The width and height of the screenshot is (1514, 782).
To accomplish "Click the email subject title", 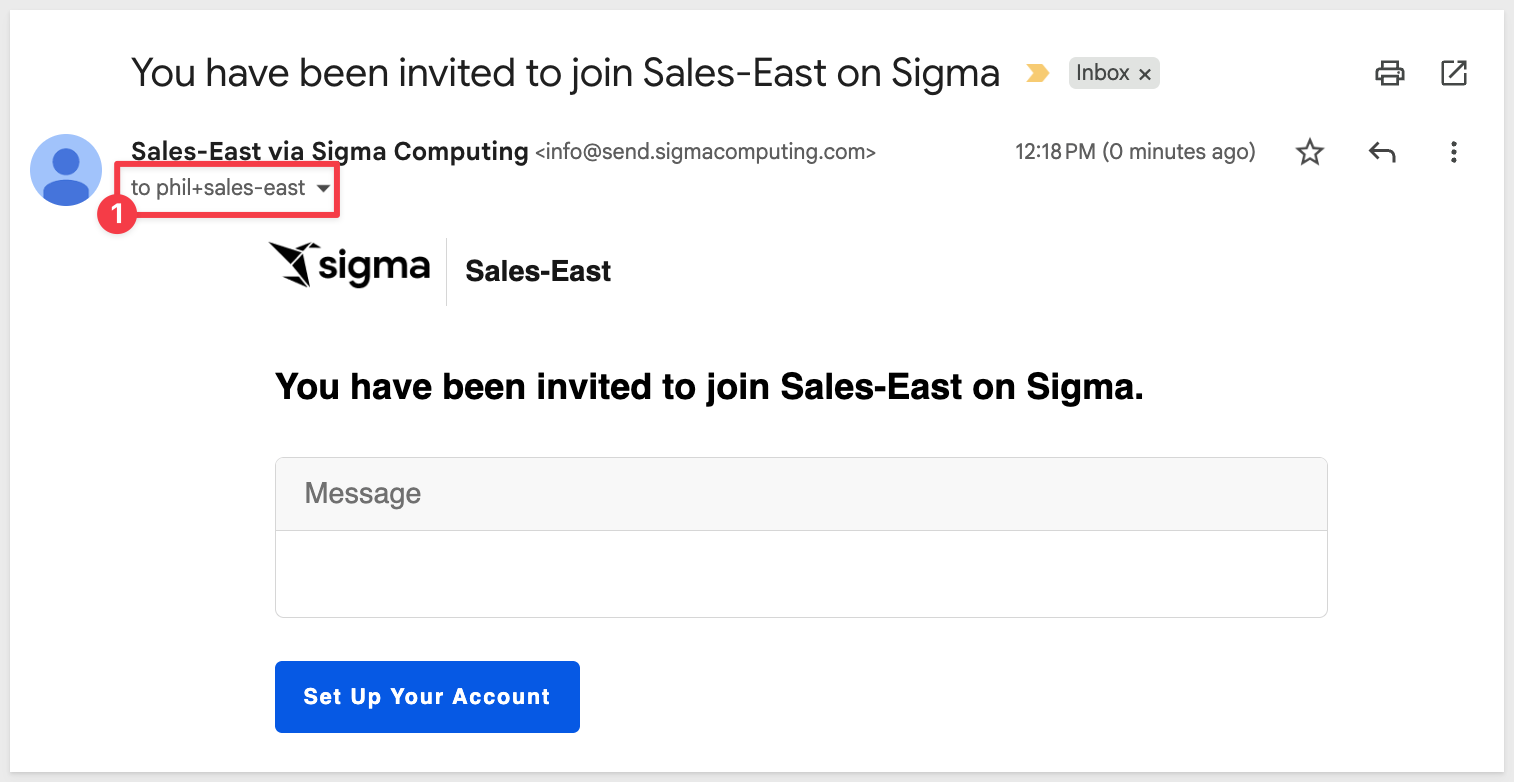I will click(565, 73).
